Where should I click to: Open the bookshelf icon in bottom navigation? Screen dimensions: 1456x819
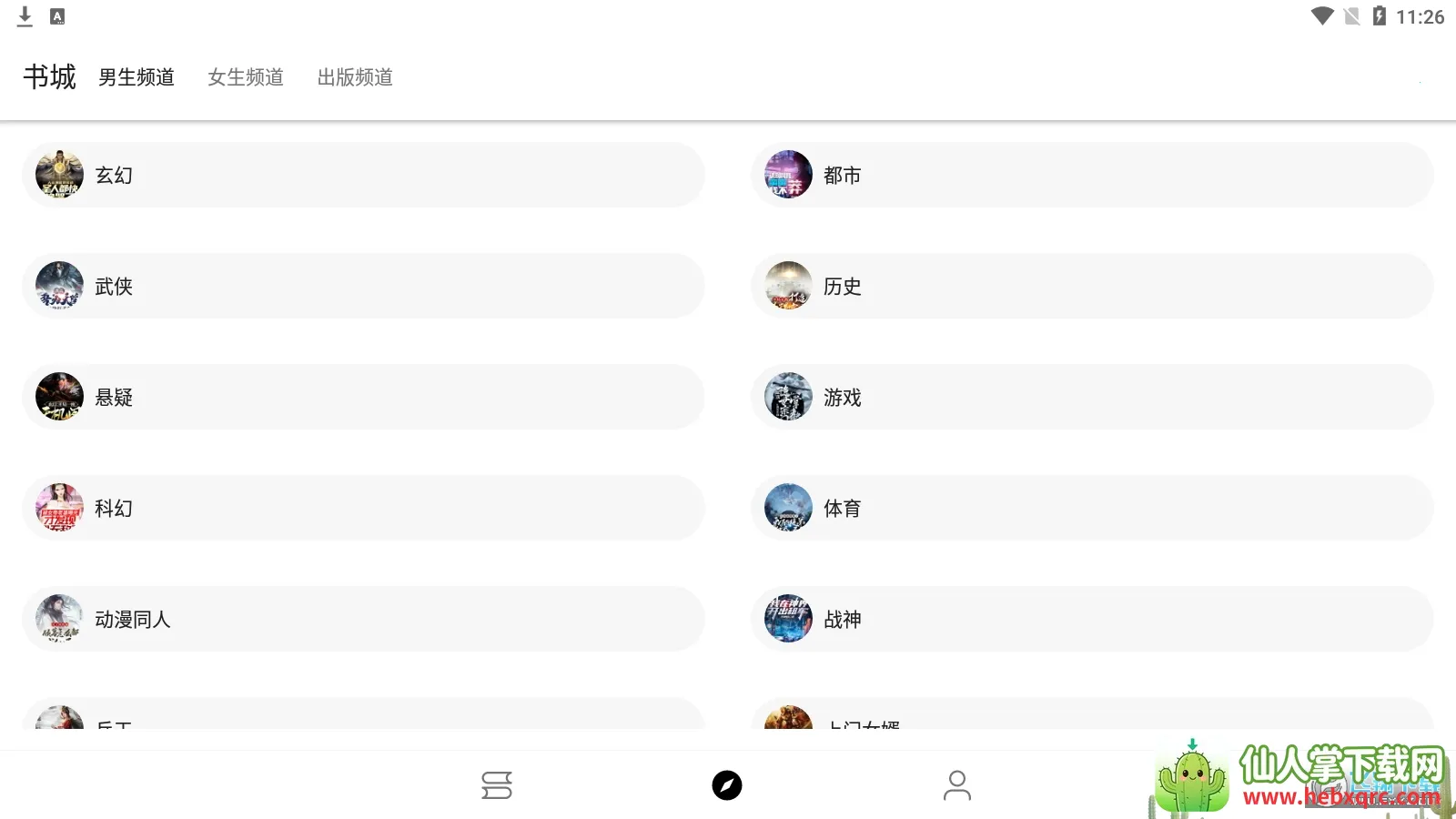(x=497, y=784)
